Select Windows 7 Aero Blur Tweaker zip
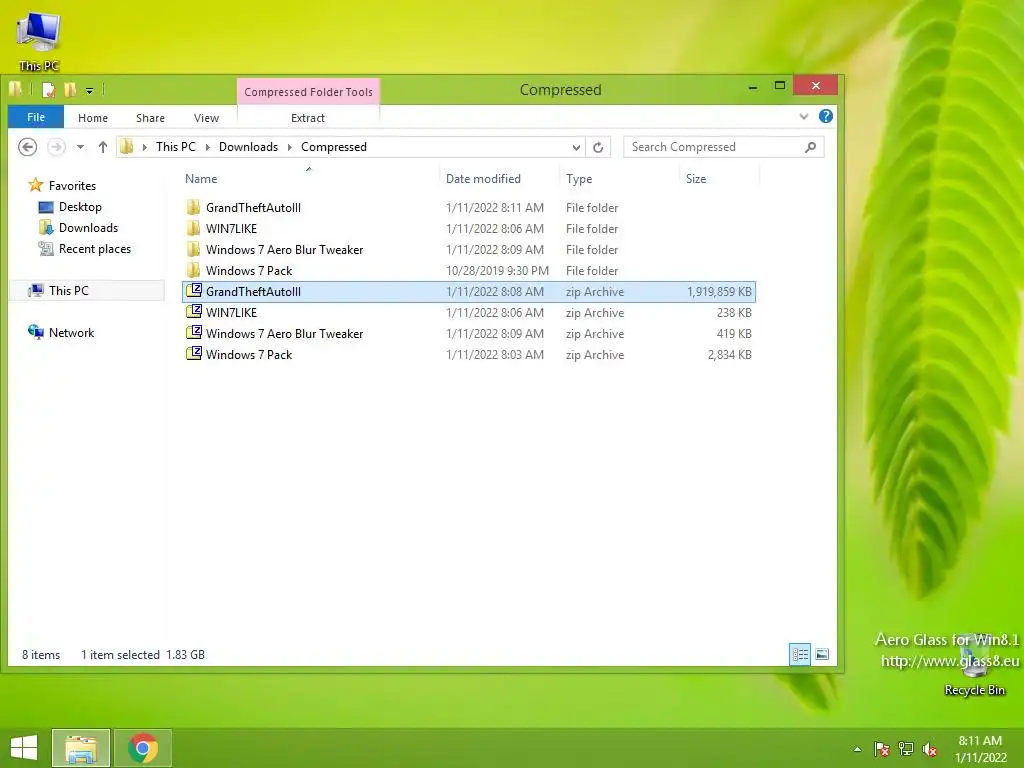 coord(468,334)
